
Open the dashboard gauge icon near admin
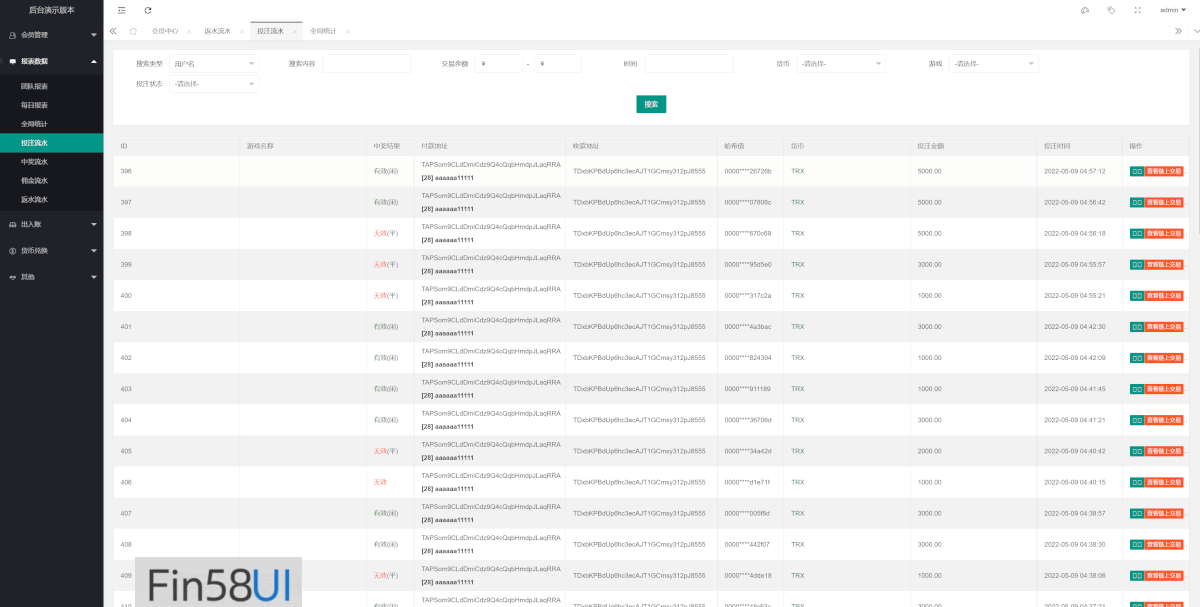click(1085, 10)
